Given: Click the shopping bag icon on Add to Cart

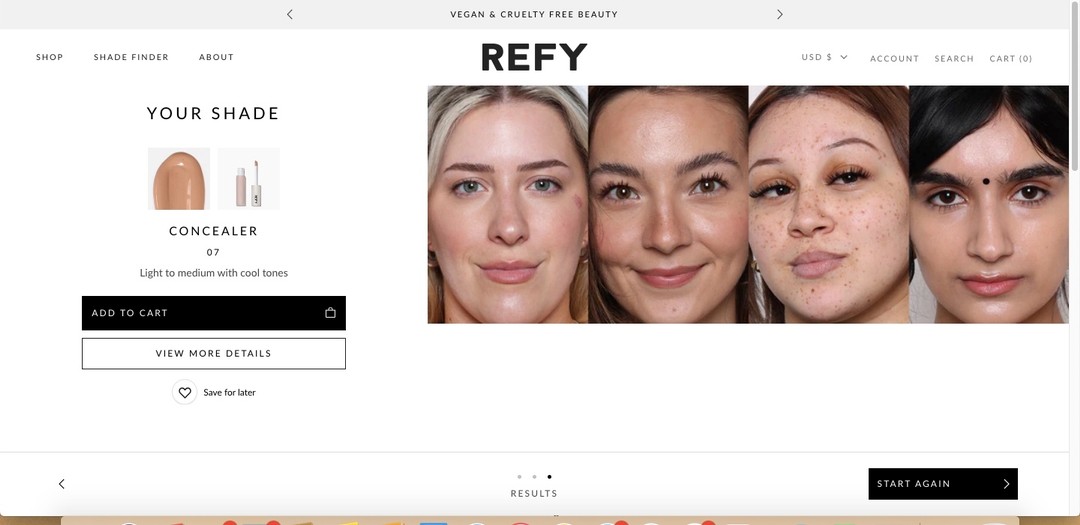Looking at the screenshot, I should pos(331,313).
